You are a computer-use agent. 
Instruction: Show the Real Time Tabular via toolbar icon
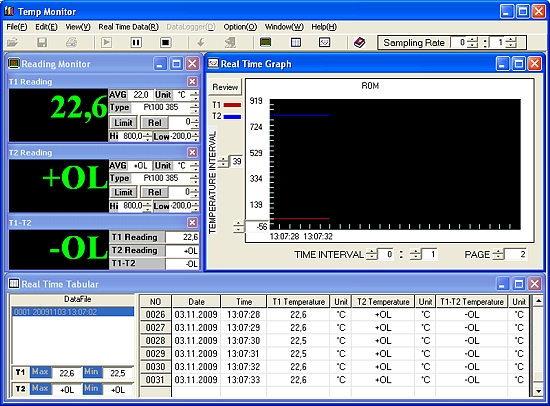(296, 43)
